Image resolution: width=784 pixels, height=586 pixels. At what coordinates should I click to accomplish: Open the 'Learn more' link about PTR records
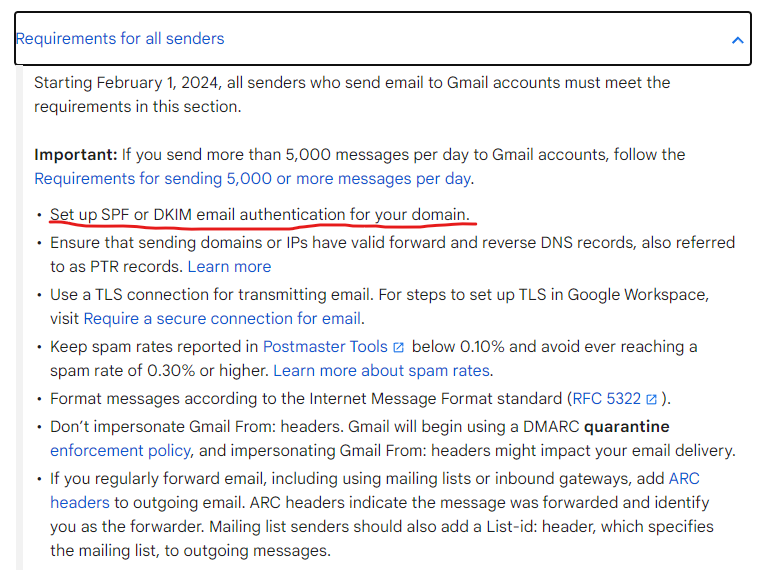(x=229, y=267)
